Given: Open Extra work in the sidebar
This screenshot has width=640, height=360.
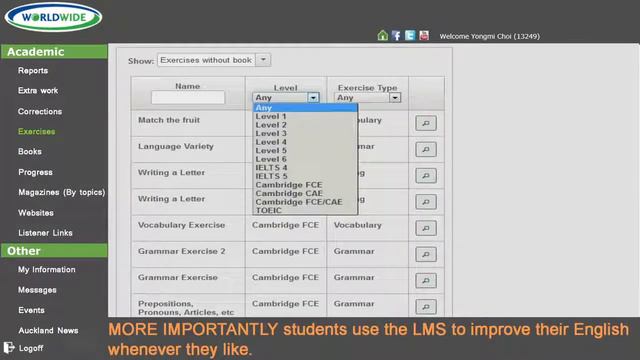Looking at the screenshot, I should click(x=38, y=91).
